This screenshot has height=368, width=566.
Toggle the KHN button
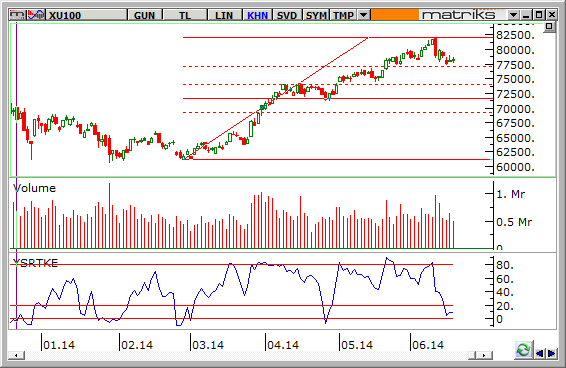[x=258, y=15]
